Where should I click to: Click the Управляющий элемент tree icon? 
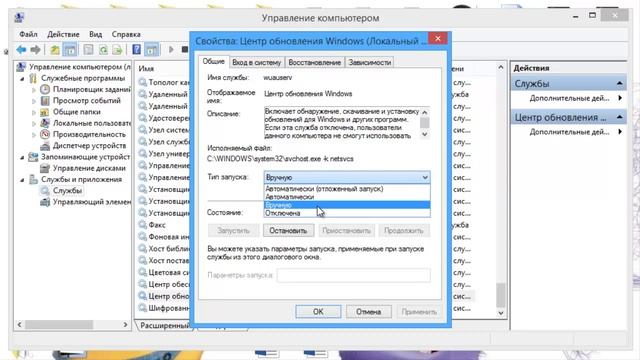(x=45, y=202)
